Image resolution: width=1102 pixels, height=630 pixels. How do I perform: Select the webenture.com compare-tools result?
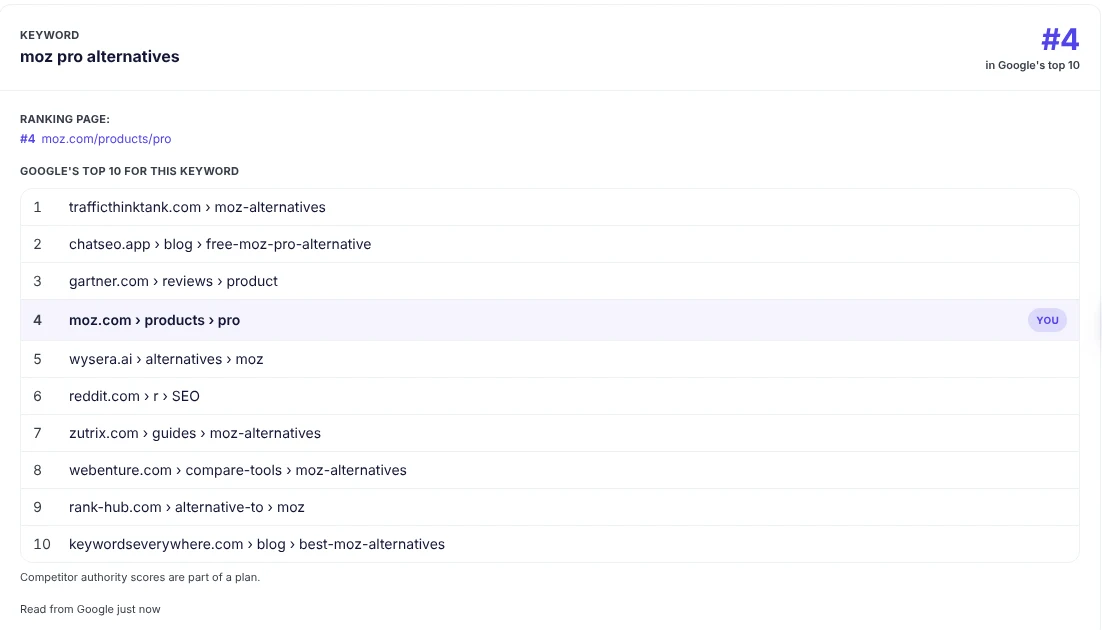pyautogui.click(x=550, y=470)
